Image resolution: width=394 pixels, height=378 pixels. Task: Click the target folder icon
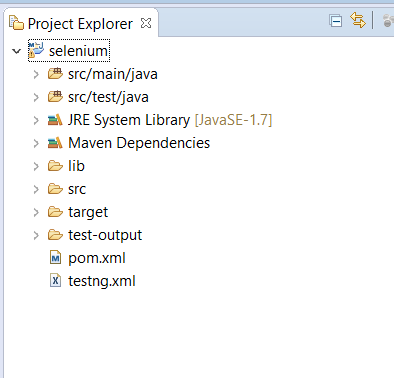(55, 212)
